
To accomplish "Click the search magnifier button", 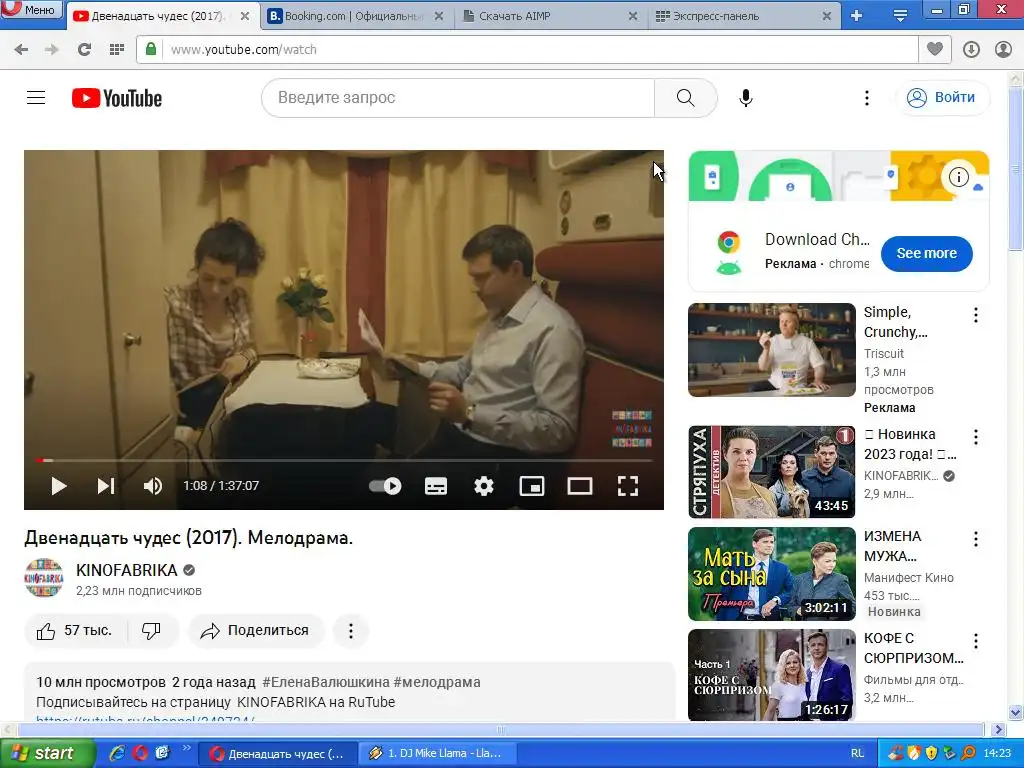I will [685, 98].
